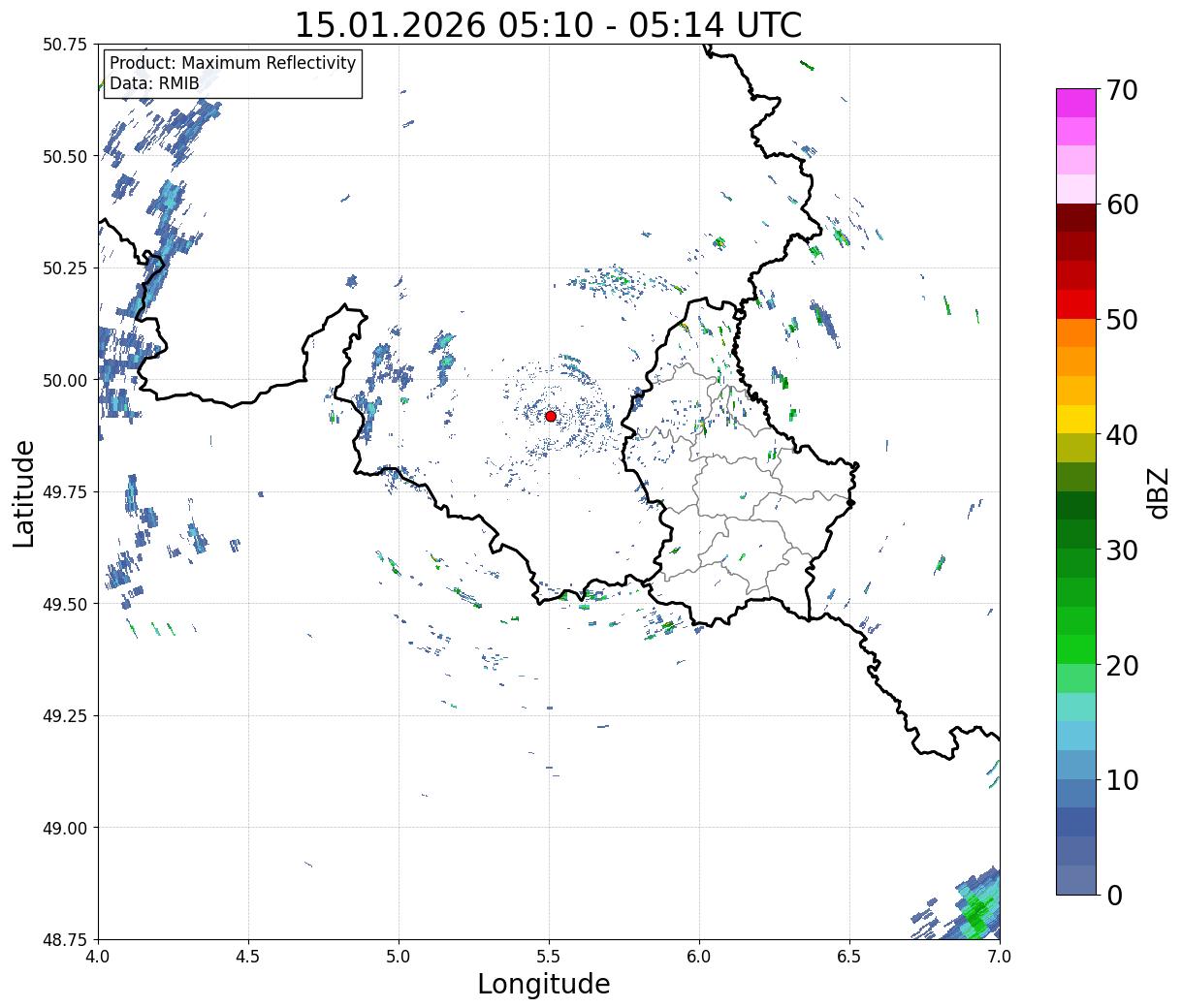Viewport: 1182px width, 1008px height.
Task: Click the dark green swatch just above 30 dBZ
Action: [x=1076, y=535]
